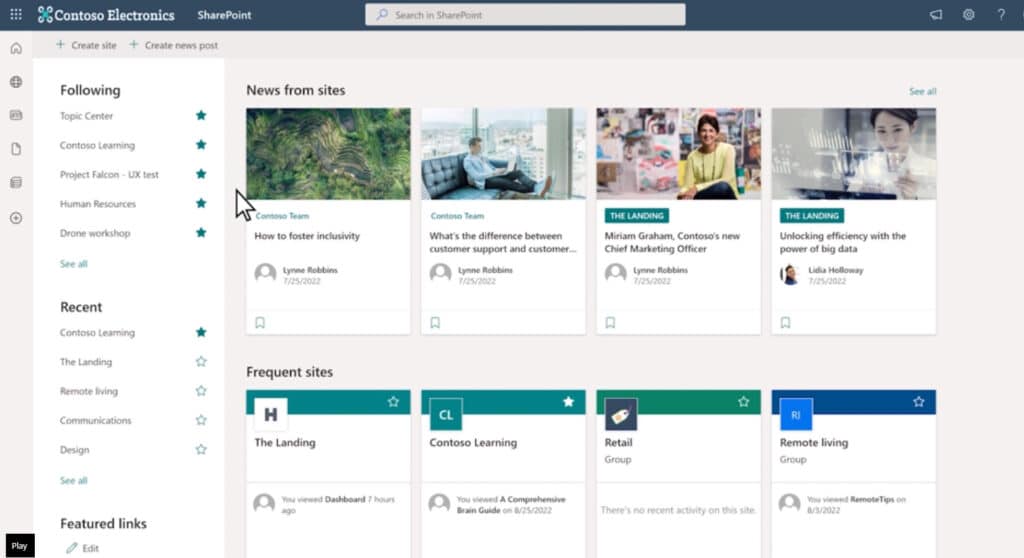Click Create site
The image size is (1024, 558).
click(x=86, y=45)
